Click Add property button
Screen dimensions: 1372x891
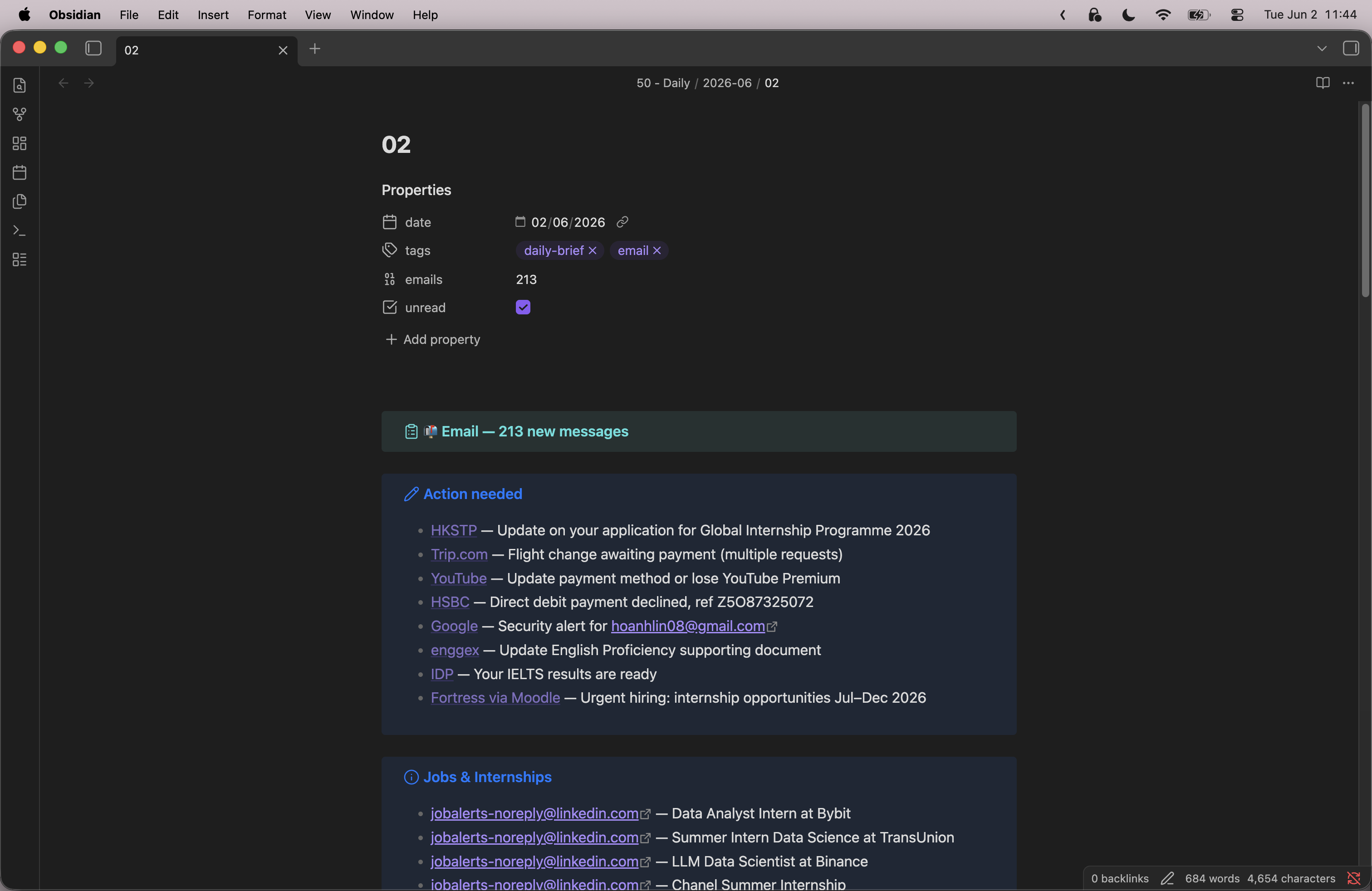[x=432, y=339]
